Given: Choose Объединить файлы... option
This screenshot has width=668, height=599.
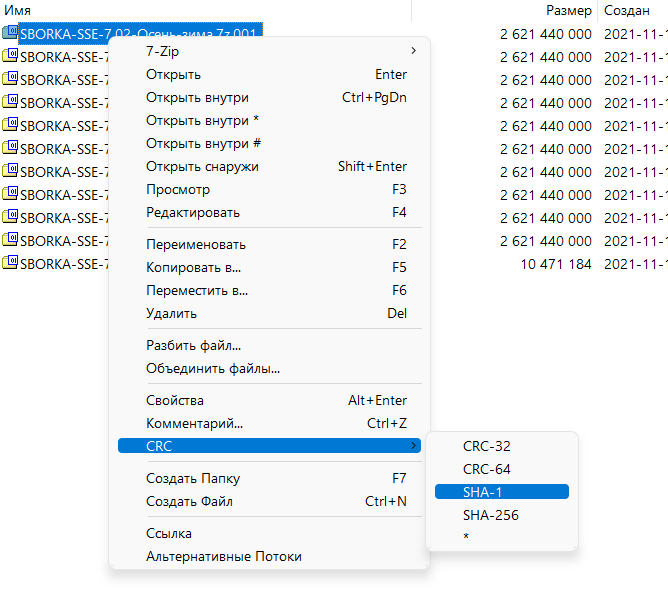Looking at the screenshot, I should pyautogui.click(x=213, y=368).
